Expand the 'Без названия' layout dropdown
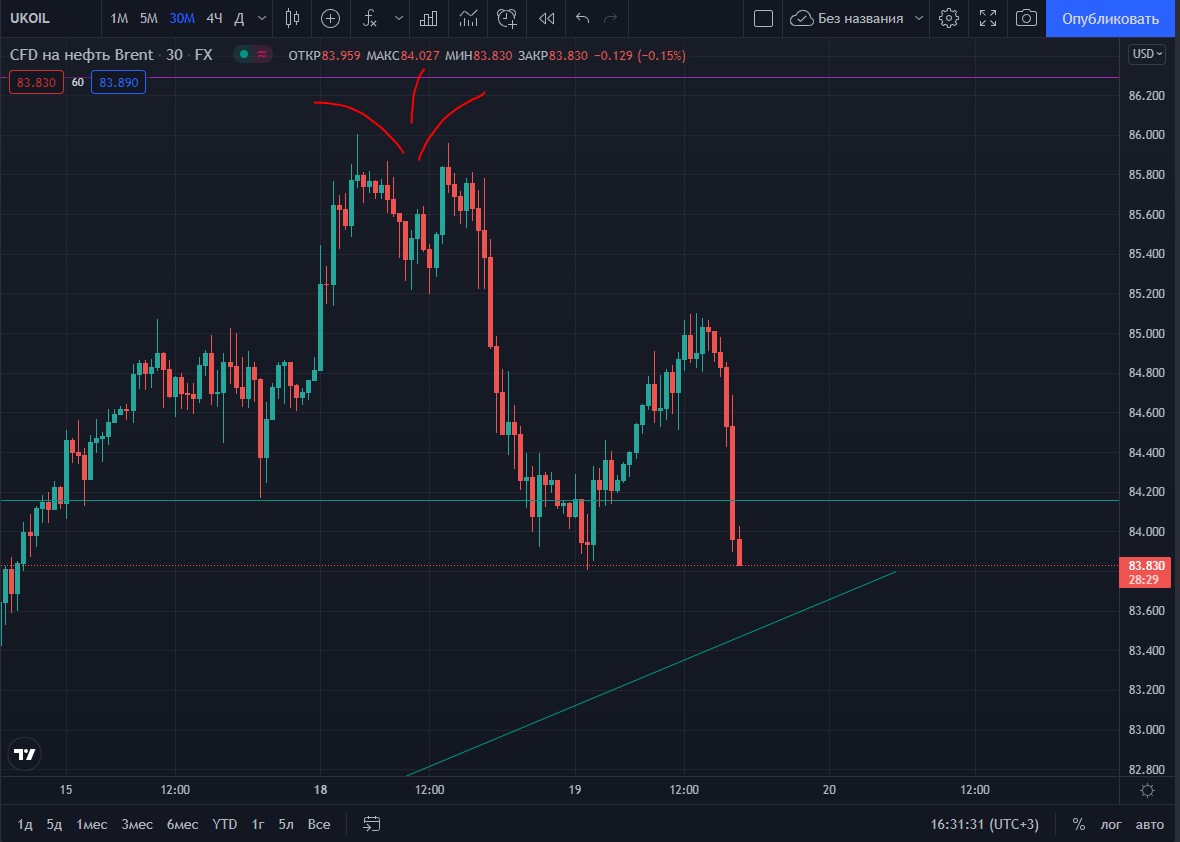Image resolution: width=1180 pixels, height=842 pixels. tap(919, 18)
